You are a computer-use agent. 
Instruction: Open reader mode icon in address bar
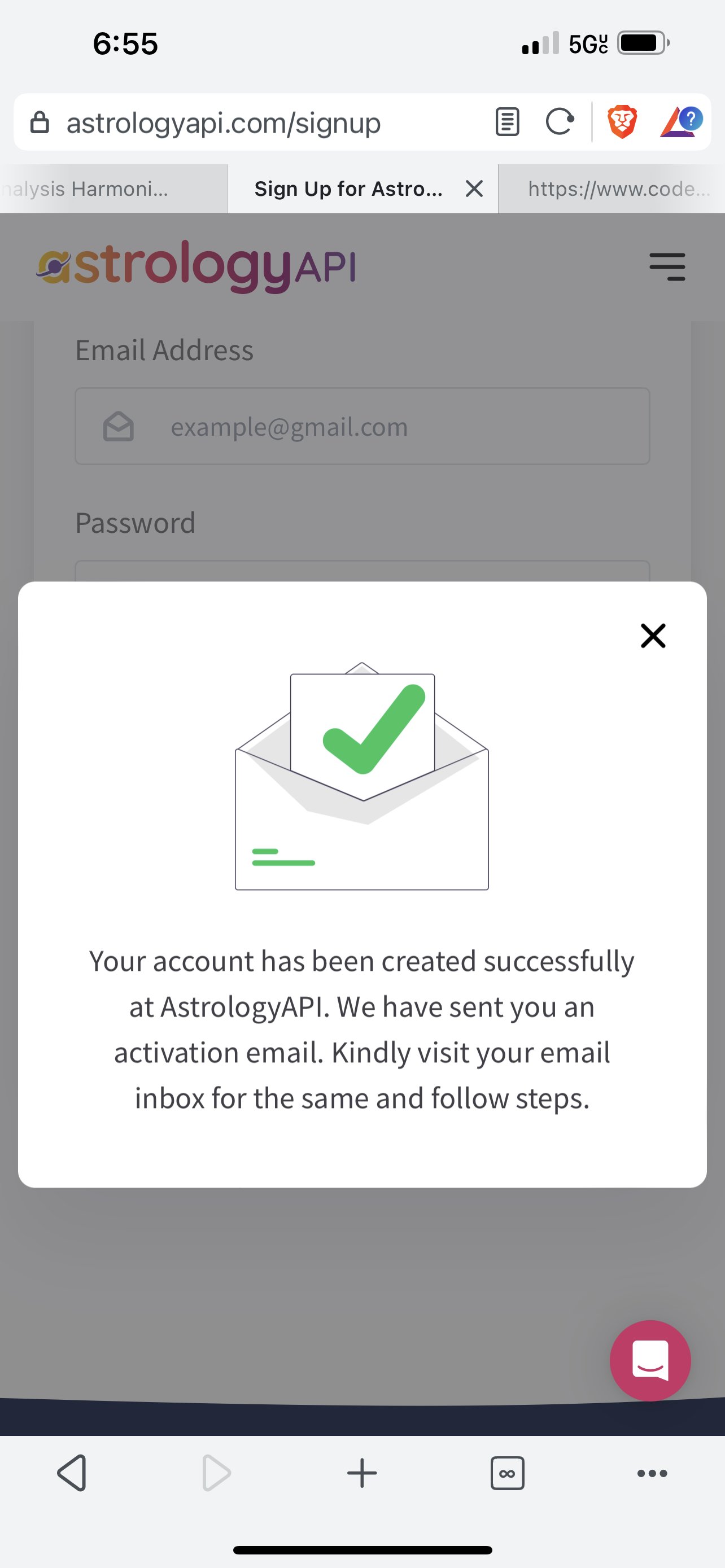coord(506,122)
